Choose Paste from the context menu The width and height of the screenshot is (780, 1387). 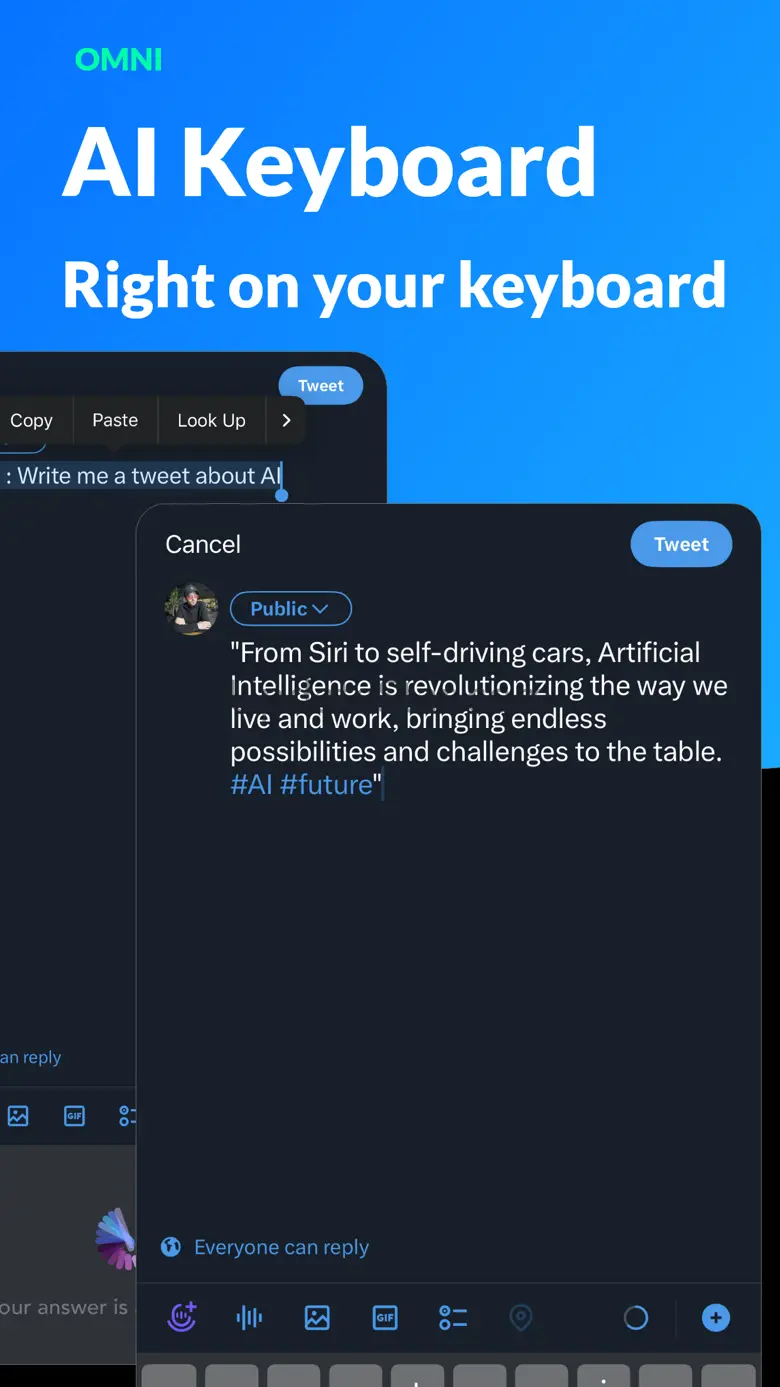pyautogui.click(x=115, y=421)
